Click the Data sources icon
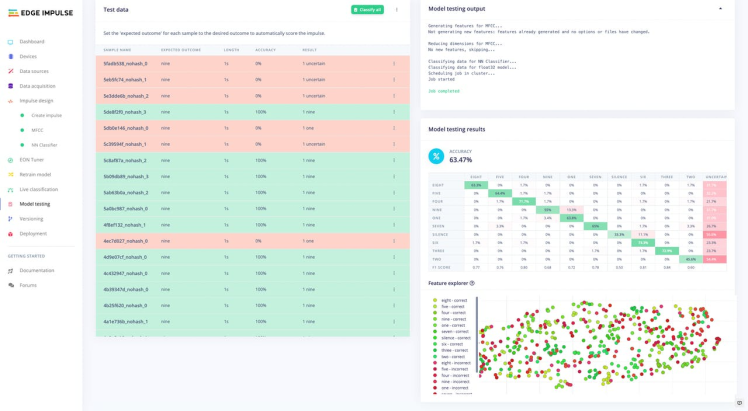The height and width of the screenshot is (411, 748). coord(11,71)
